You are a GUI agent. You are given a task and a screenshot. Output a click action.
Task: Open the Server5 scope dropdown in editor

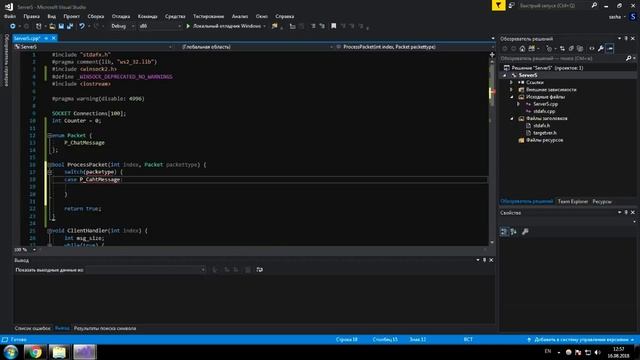coord(93,47)
